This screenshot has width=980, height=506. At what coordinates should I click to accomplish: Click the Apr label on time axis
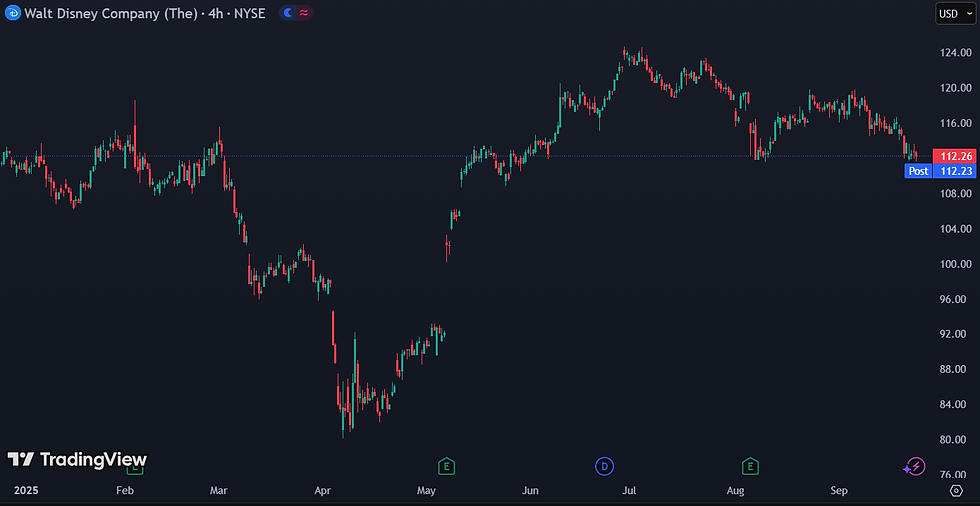point(322,491)
